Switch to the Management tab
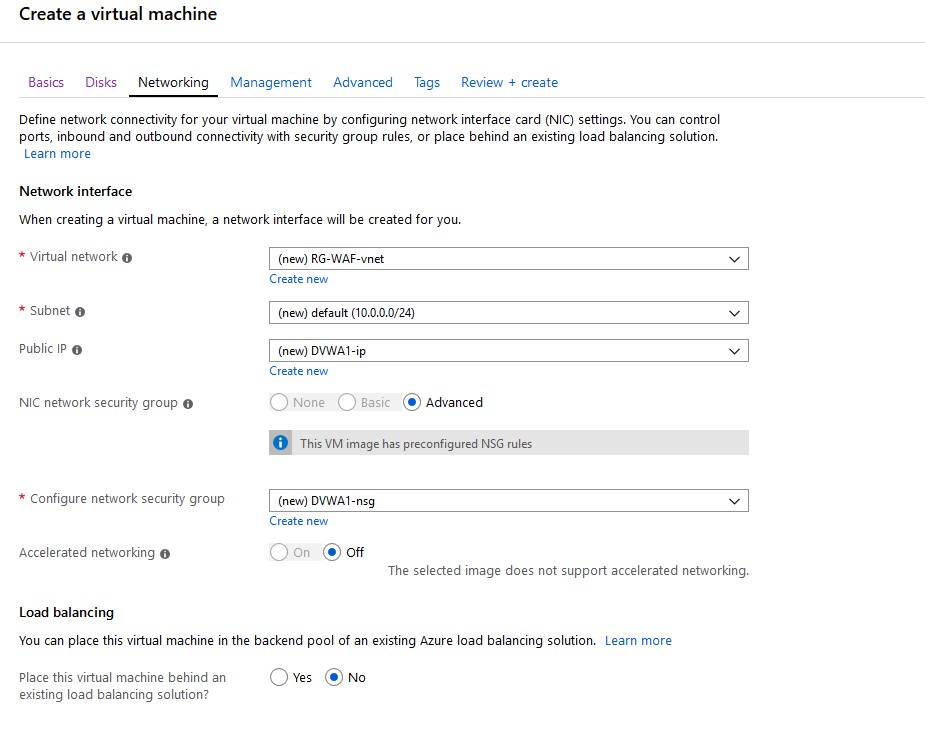This screenshot has height=731, width=925. 271,83
